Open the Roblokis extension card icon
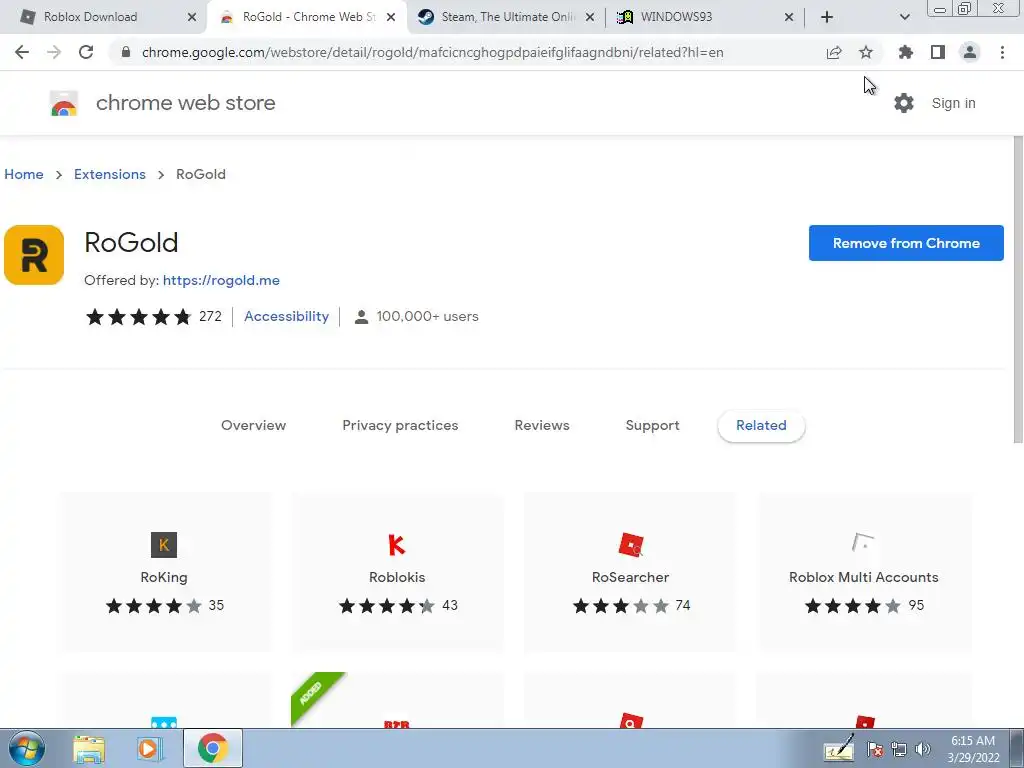The image size is (1024, 768). pos(397,545)
